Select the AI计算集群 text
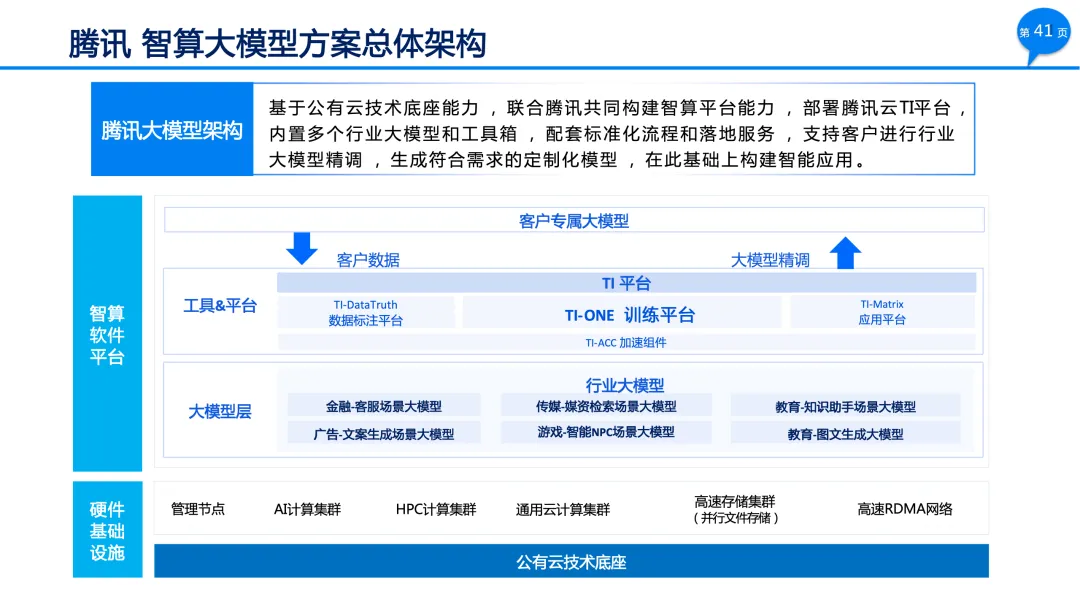Viewport: 1080px width, 608px height. point(307,509)
